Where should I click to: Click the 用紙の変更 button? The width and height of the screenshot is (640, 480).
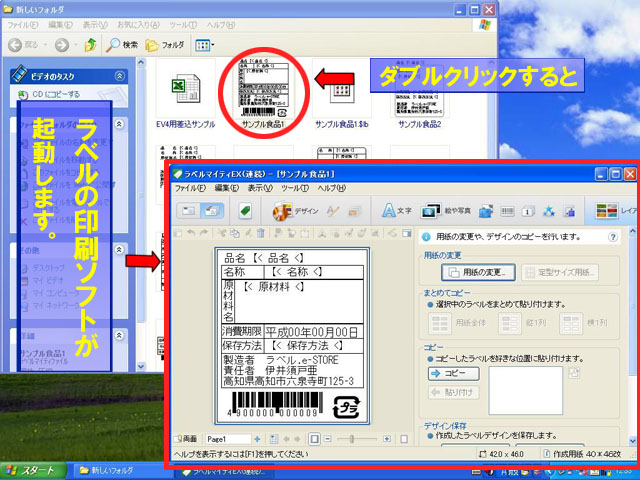(478, 272)
